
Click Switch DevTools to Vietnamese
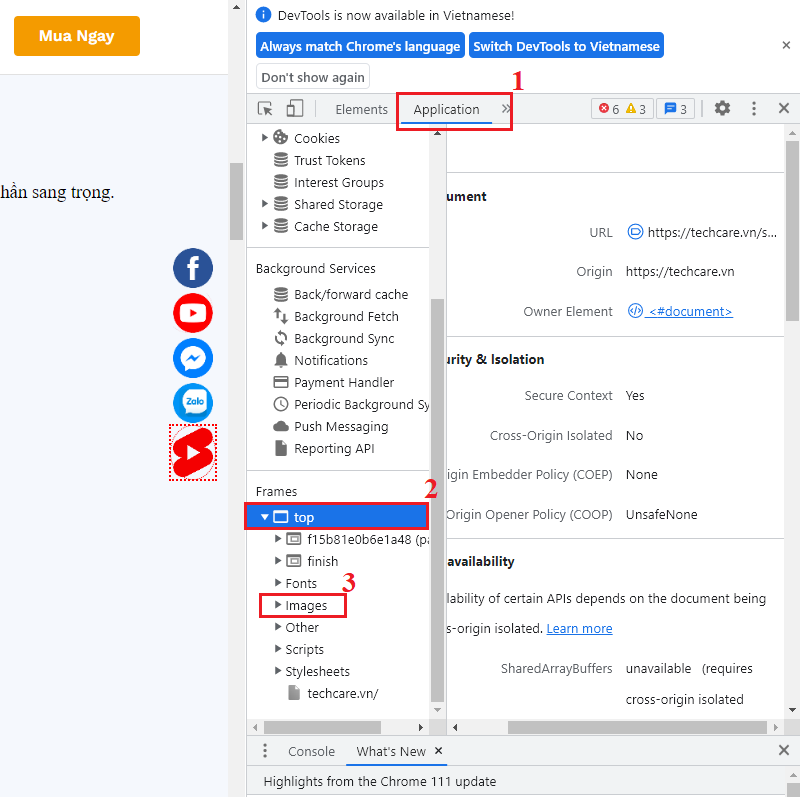(x=566, y=46)
